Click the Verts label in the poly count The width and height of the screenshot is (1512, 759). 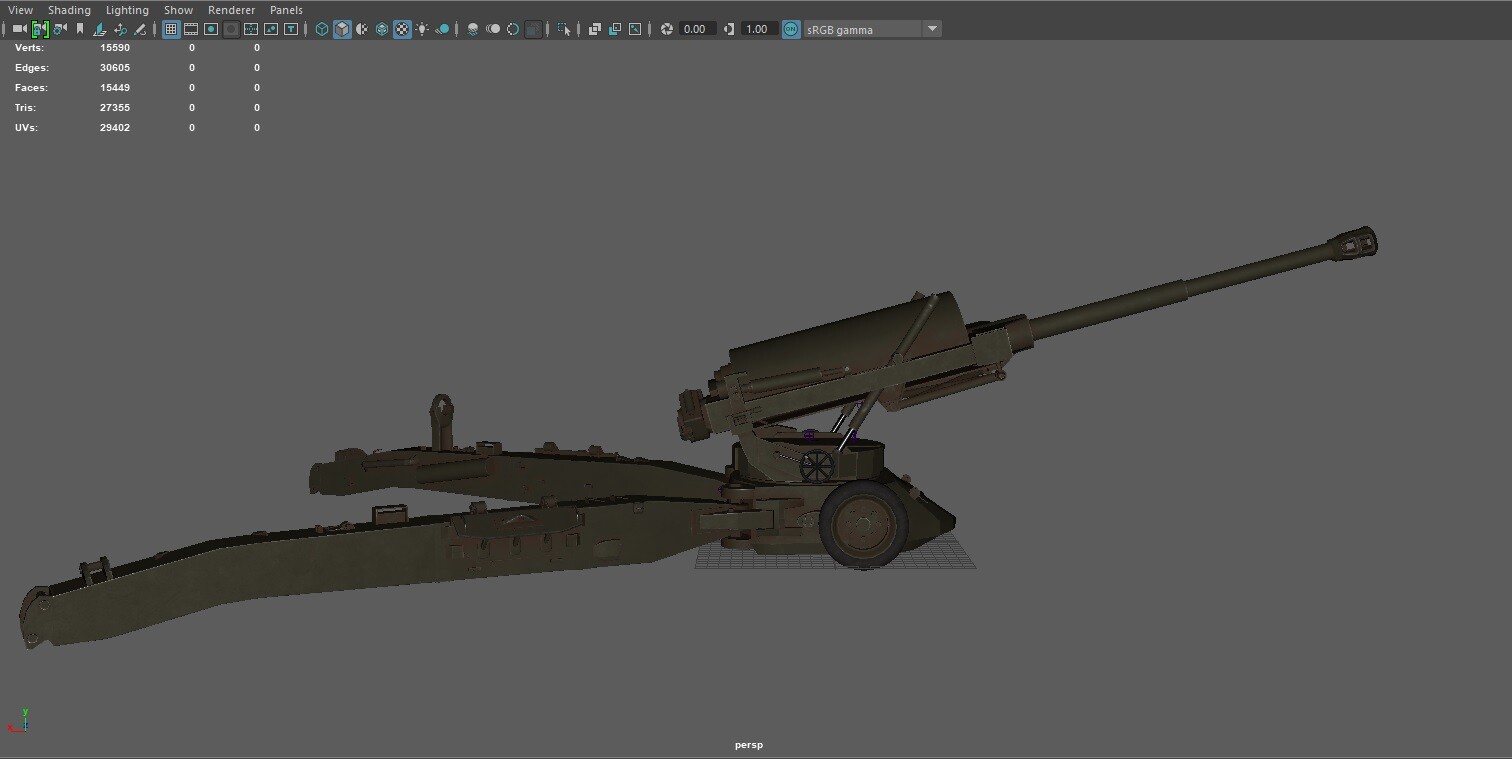click(x=30, y=48)
